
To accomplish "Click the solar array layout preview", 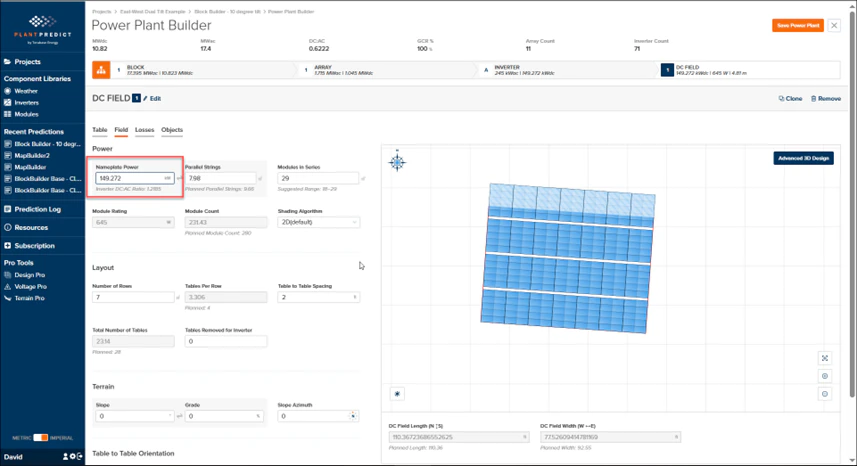I will [567, 258].
